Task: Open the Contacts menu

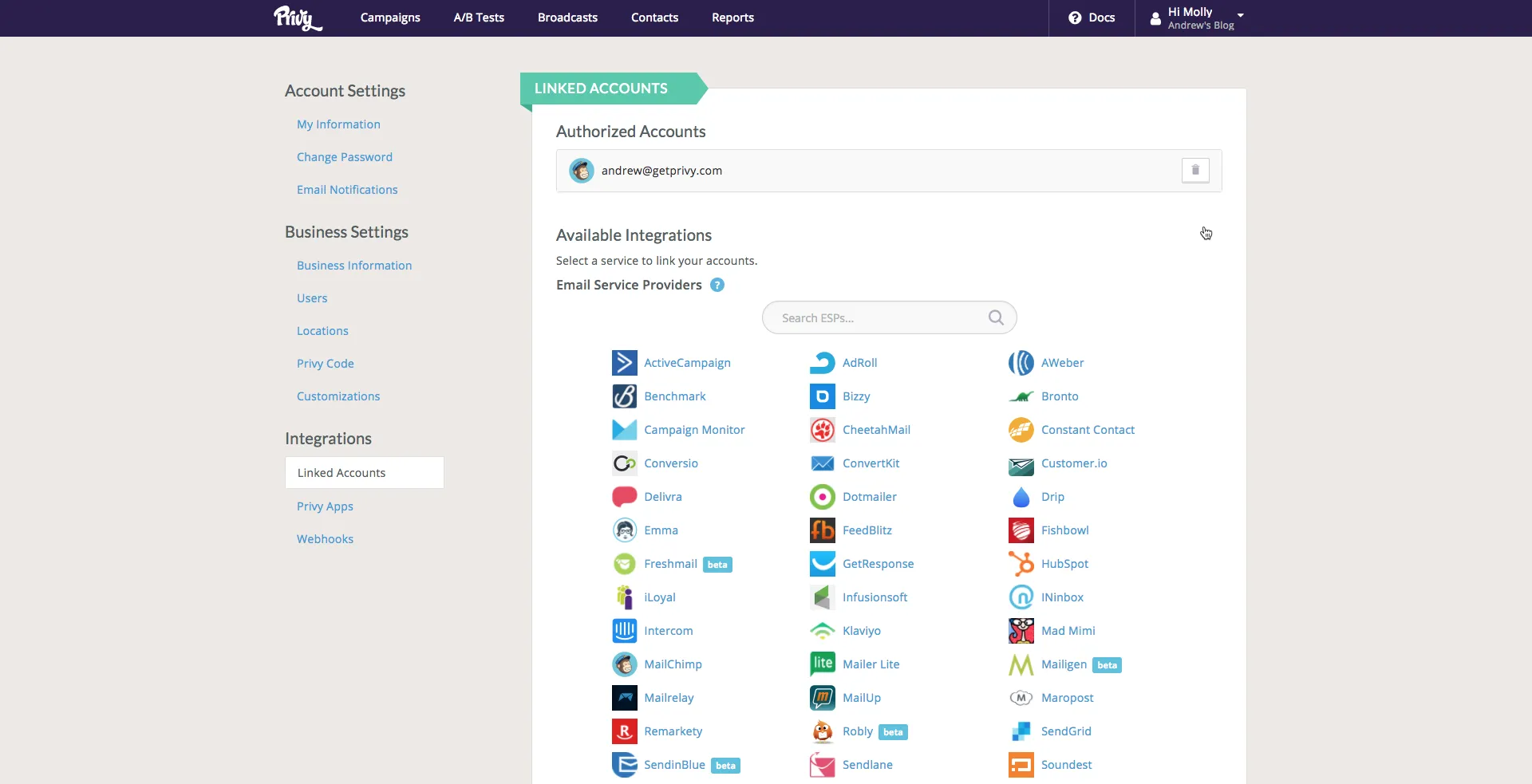Action: (654, 18)
